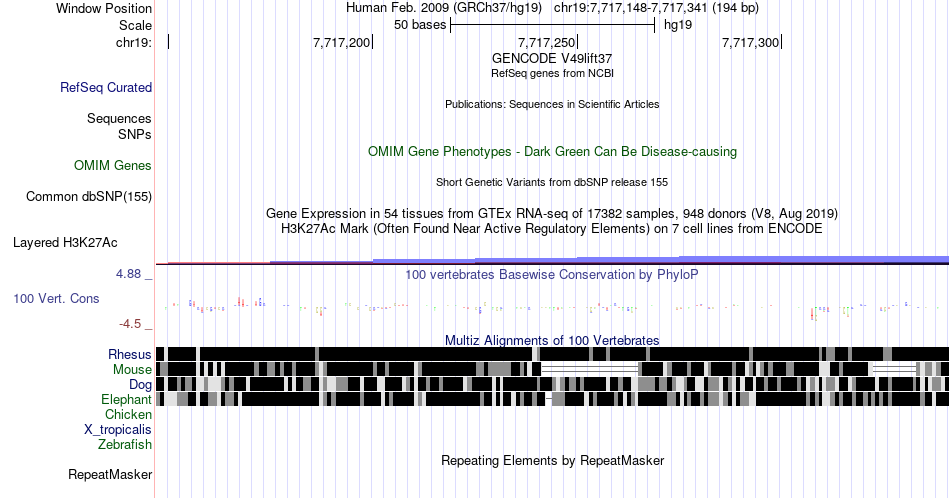Image resolution: width=950 pixels, height=498 pixels.
Task: Click the RefSeq genes from NCBI title
Action: [x=552, y=73]
